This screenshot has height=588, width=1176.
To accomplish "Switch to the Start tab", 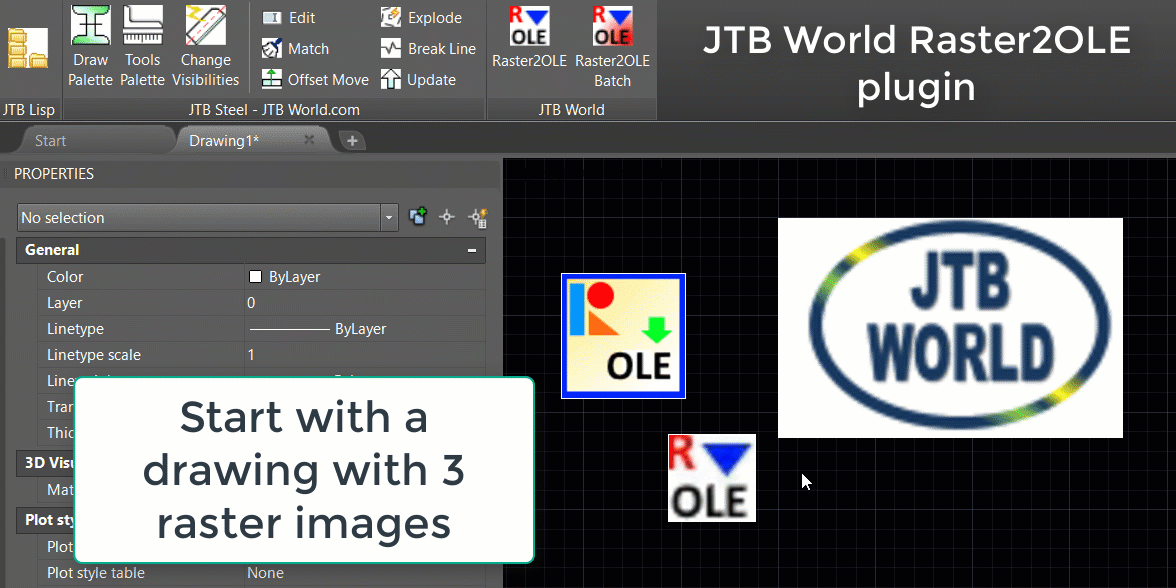I will (x=50, y=140).
